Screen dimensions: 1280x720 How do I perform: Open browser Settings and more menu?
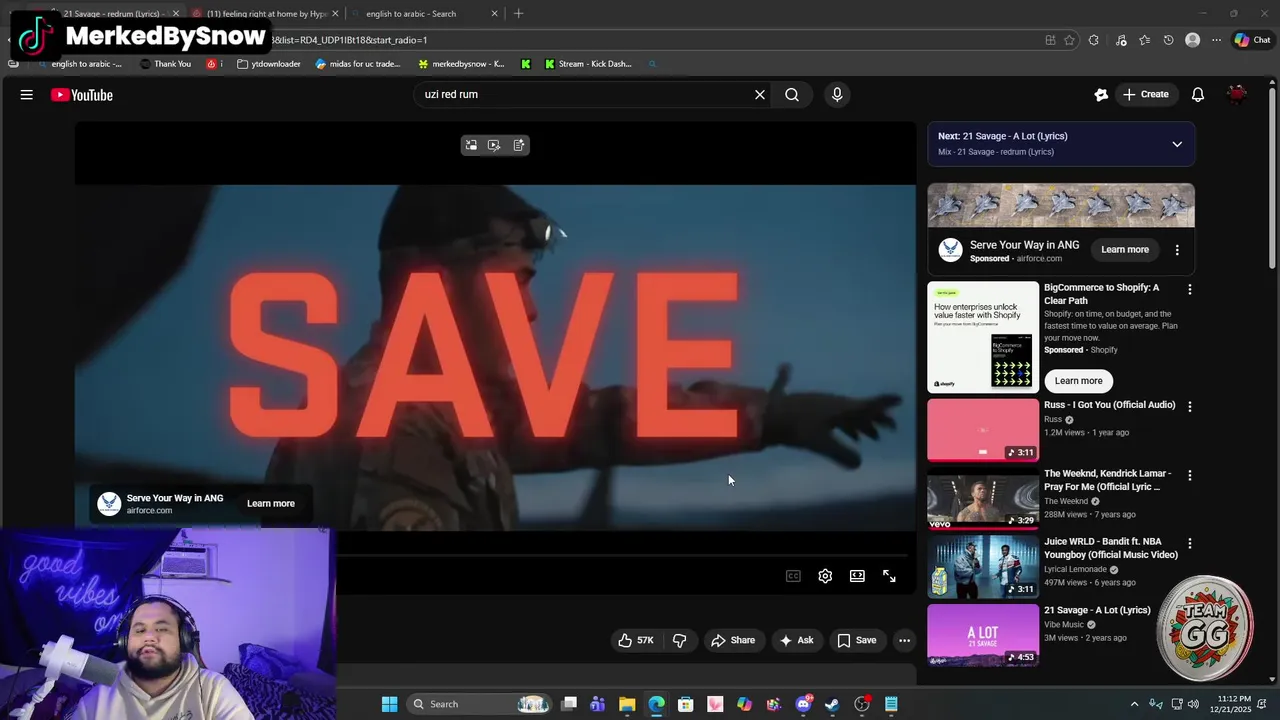point(1216,40)
